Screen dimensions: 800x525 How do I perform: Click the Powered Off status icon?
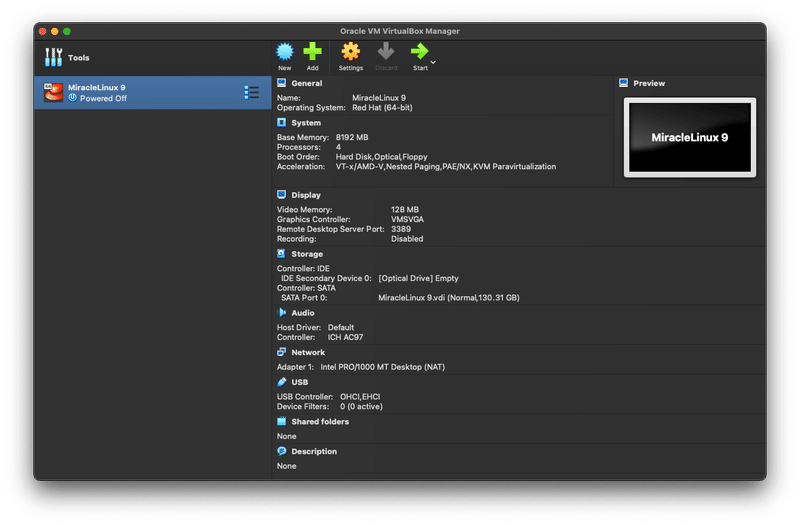pyautogui.click(x=72, y=97)
